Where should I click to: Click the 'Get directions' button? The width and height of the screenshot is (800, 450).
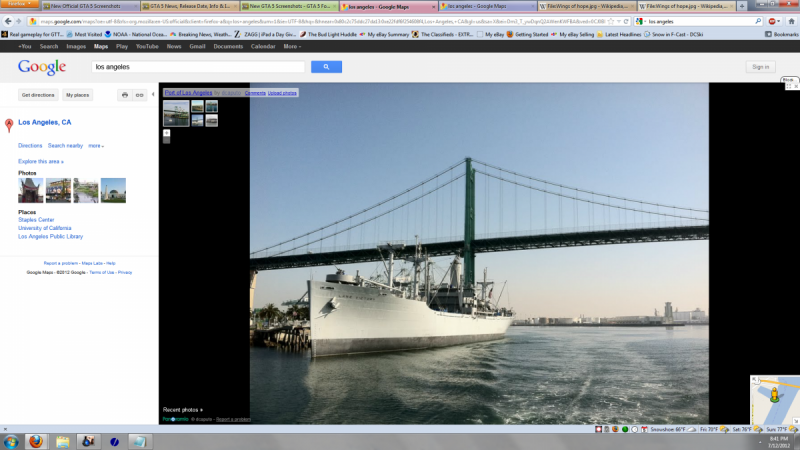pyautogui.click(x=38, y=95)
